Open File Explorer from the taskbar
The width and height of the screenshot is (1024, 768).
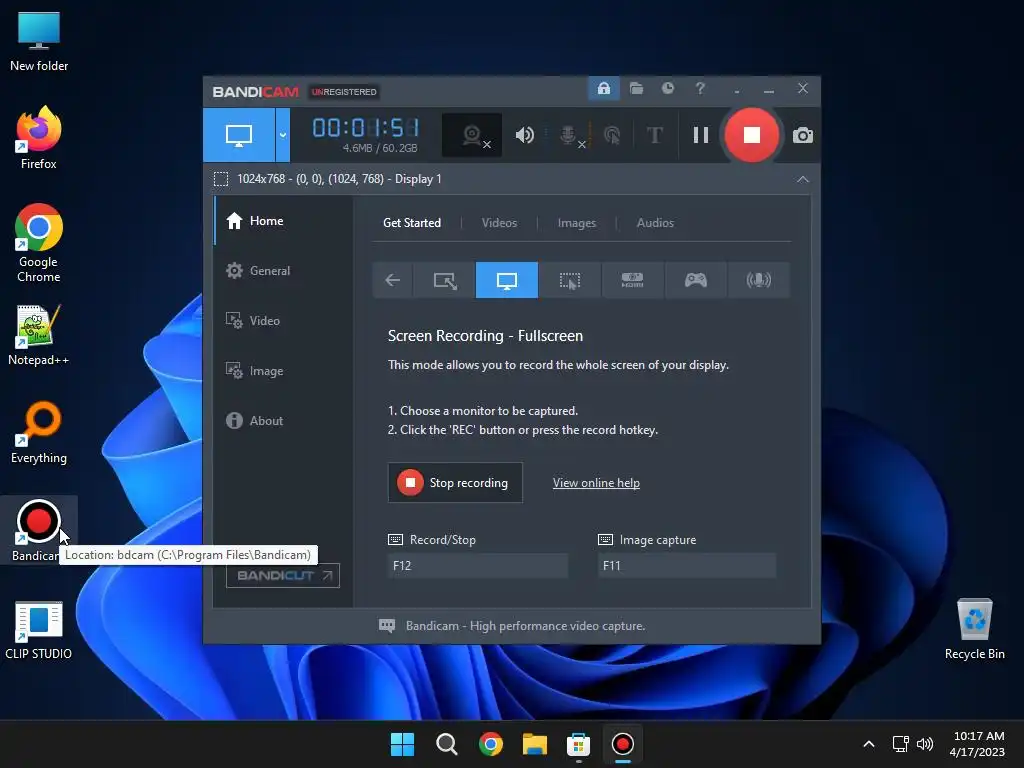(534, 744)
